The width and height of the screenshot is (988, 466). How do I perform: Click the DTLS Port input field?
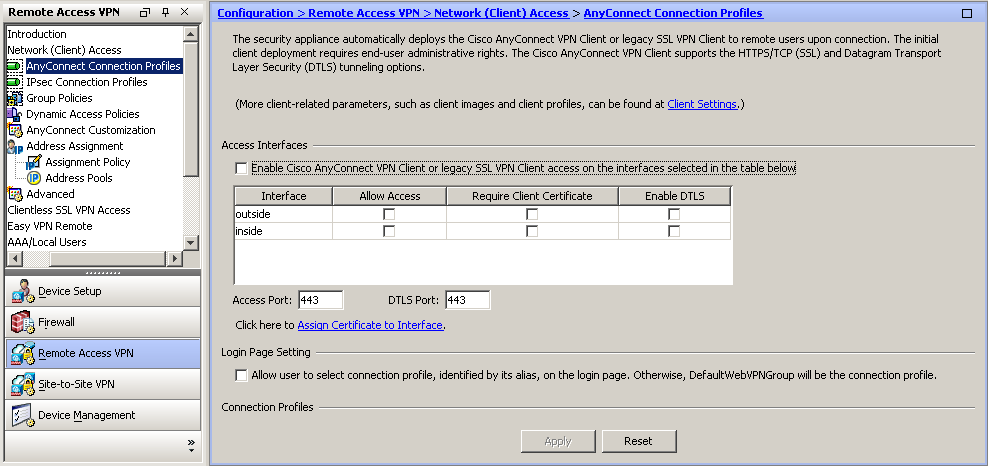click(468, 300)
